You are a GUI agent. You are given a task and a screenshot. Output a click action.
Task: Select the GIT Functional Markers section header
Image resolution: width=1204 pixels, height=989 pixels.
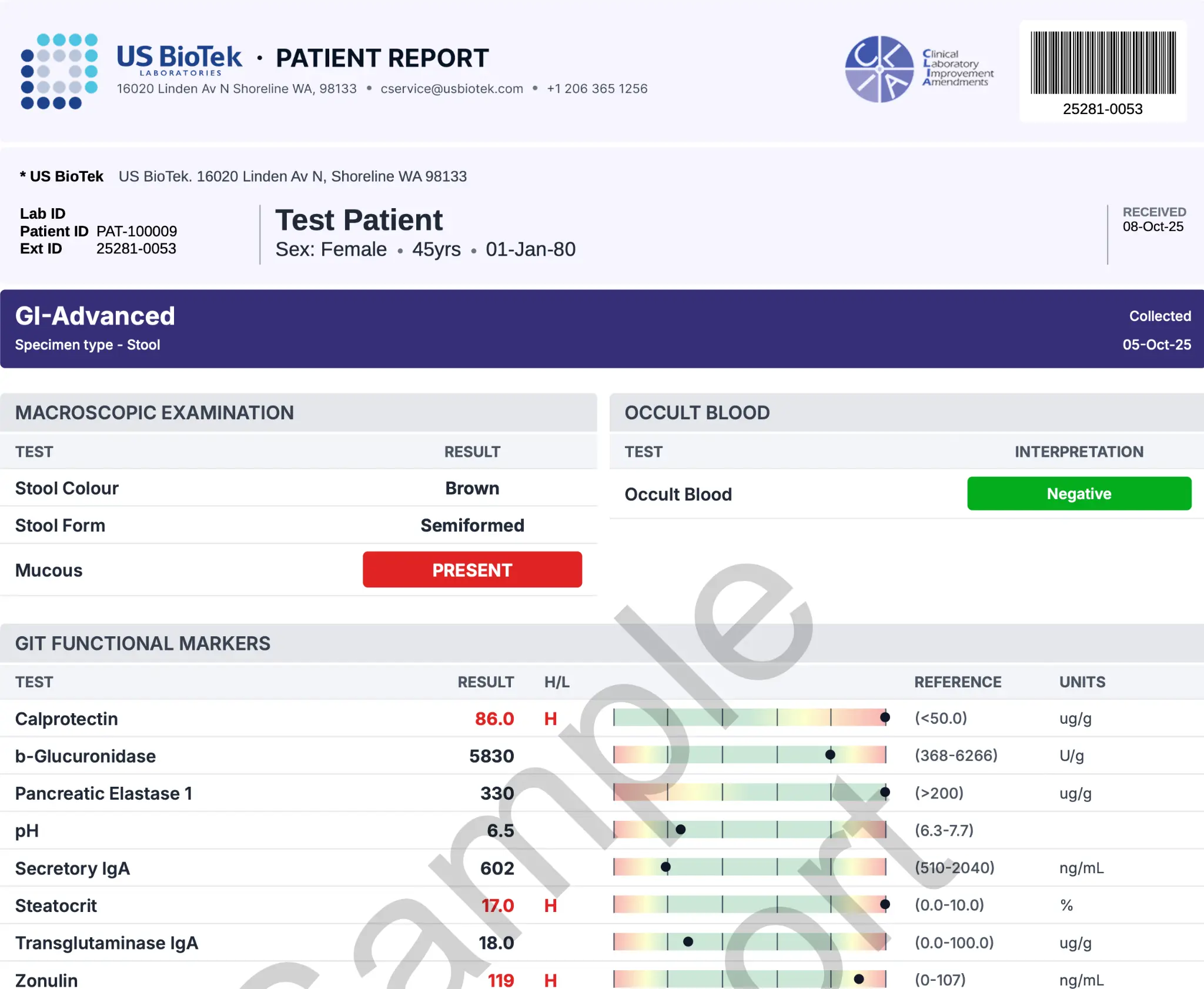[143, 644]
